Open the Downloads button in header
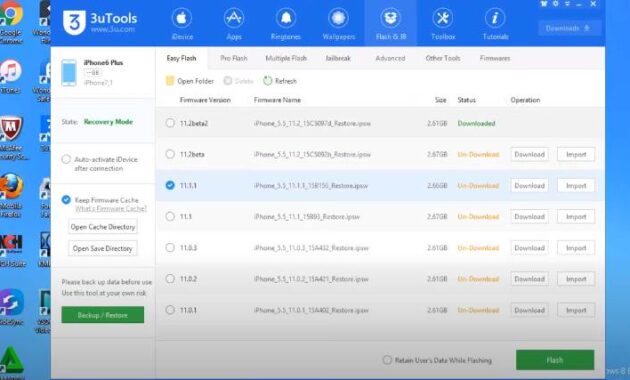Viewport: 630px width, 380px height. point(569,28)
